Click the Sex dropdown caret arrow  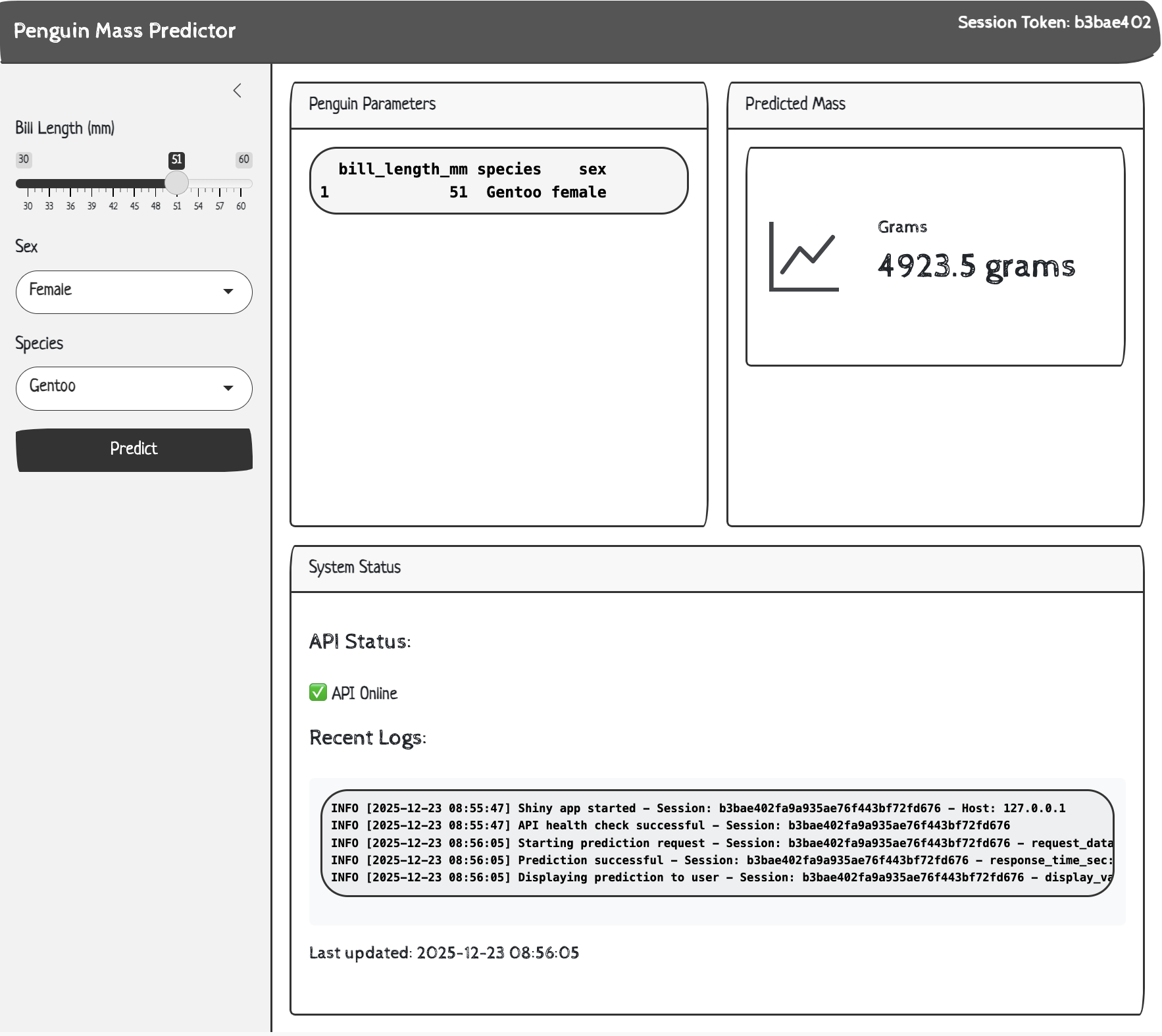click(228, 292)
